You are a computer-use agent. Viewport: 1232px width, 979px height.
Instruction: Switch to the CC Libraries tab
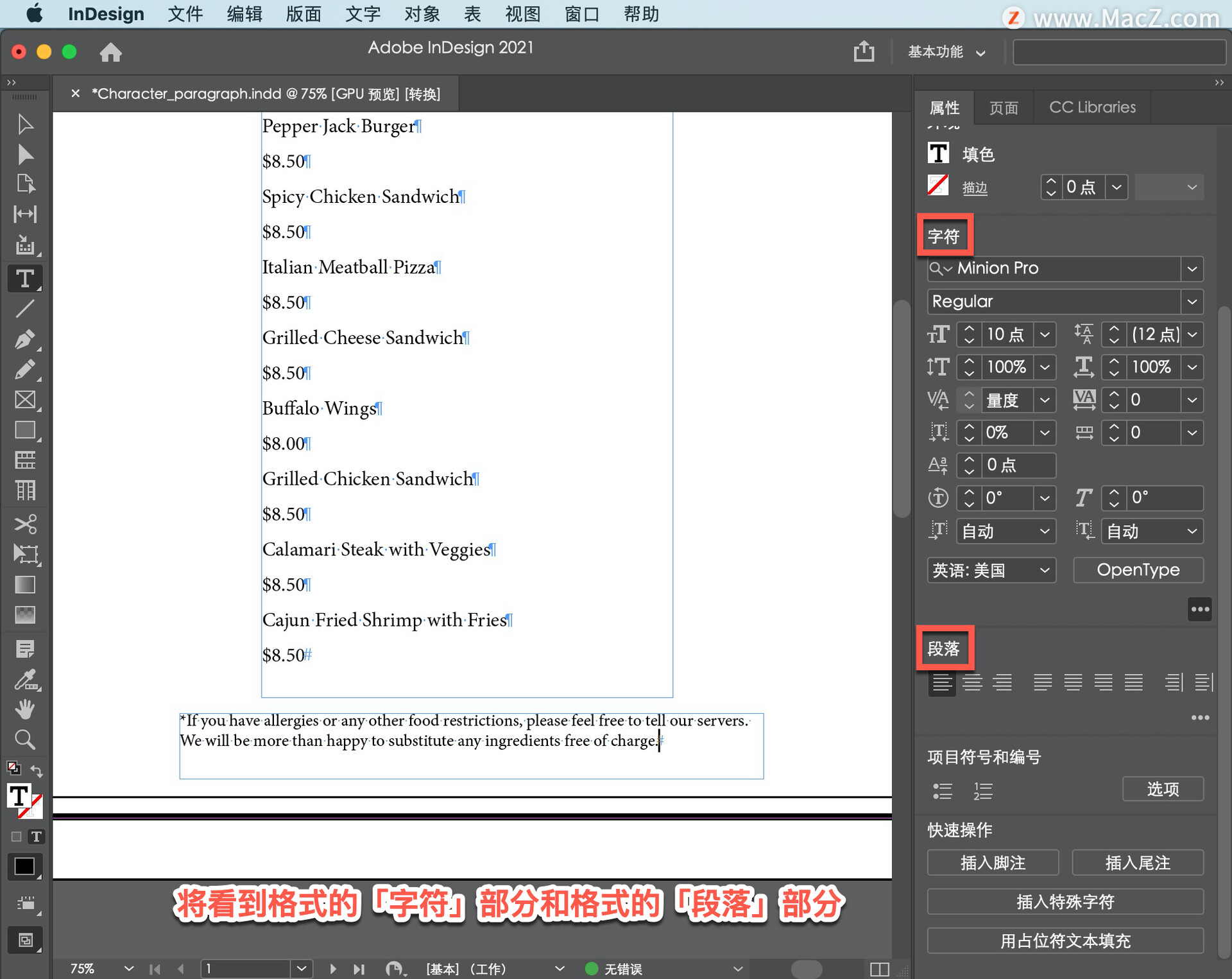pyautogui.click(x=1092, y=107)
